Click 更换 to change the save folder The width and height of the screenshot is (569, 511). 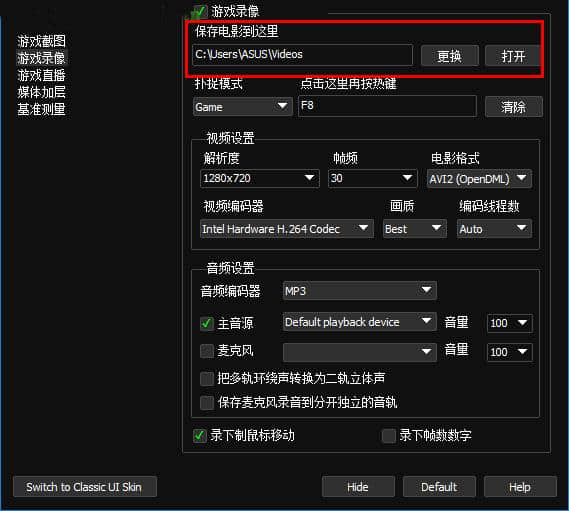pos(450,56)
